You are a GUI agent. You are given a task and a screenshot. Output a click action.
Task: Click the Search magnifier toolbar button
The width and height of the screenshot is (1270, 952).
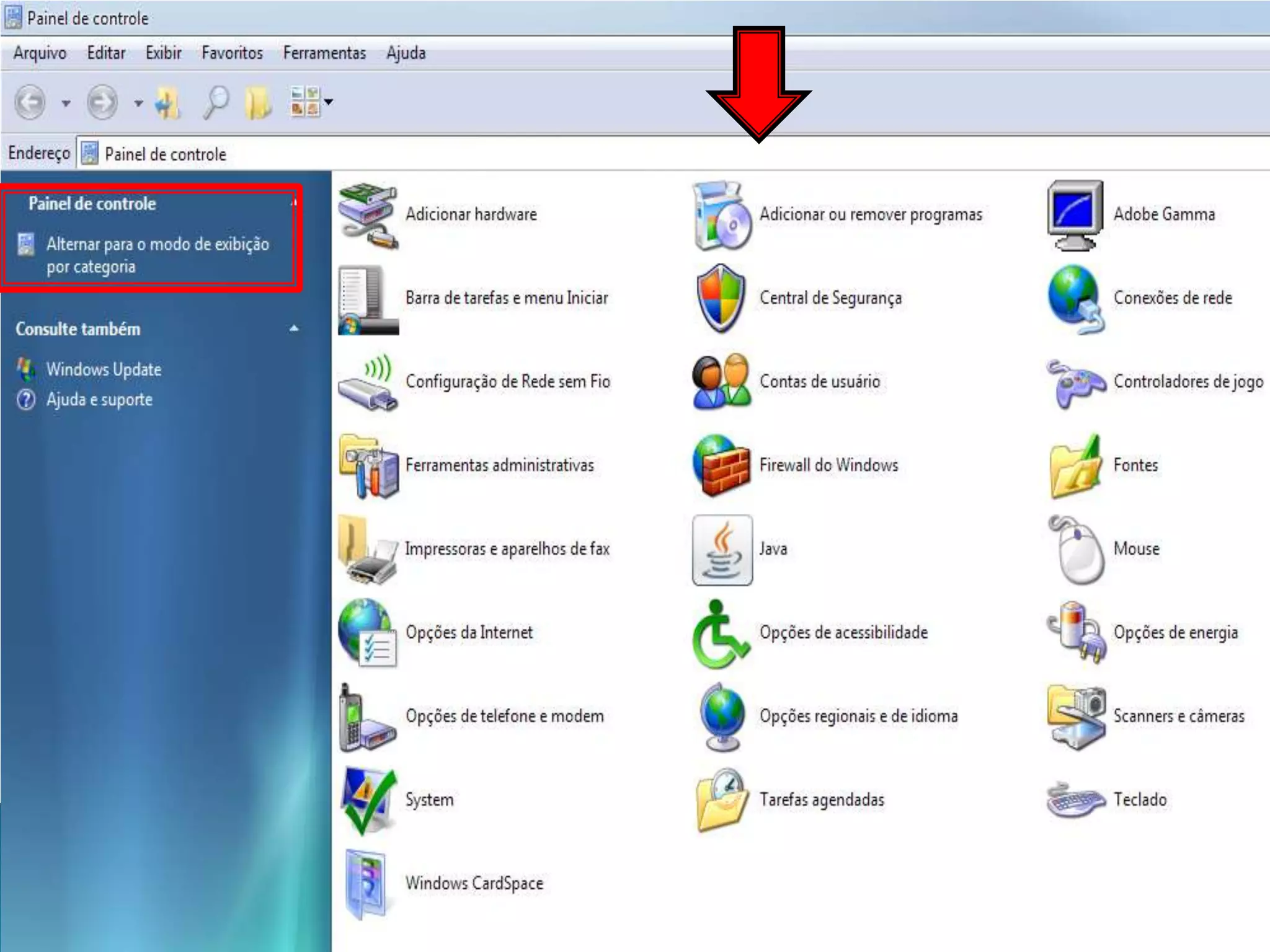tap(215, 102)
